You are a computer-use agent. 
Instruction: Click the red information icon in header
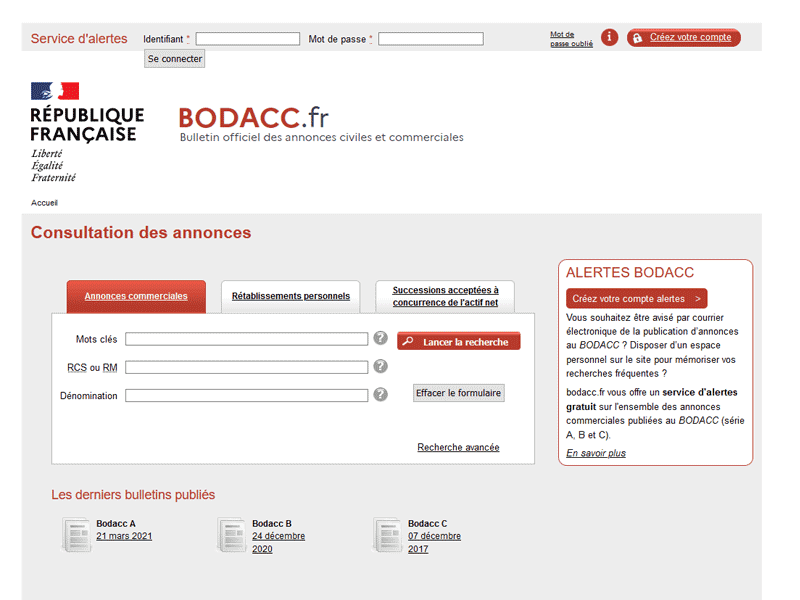coord(609,38)
